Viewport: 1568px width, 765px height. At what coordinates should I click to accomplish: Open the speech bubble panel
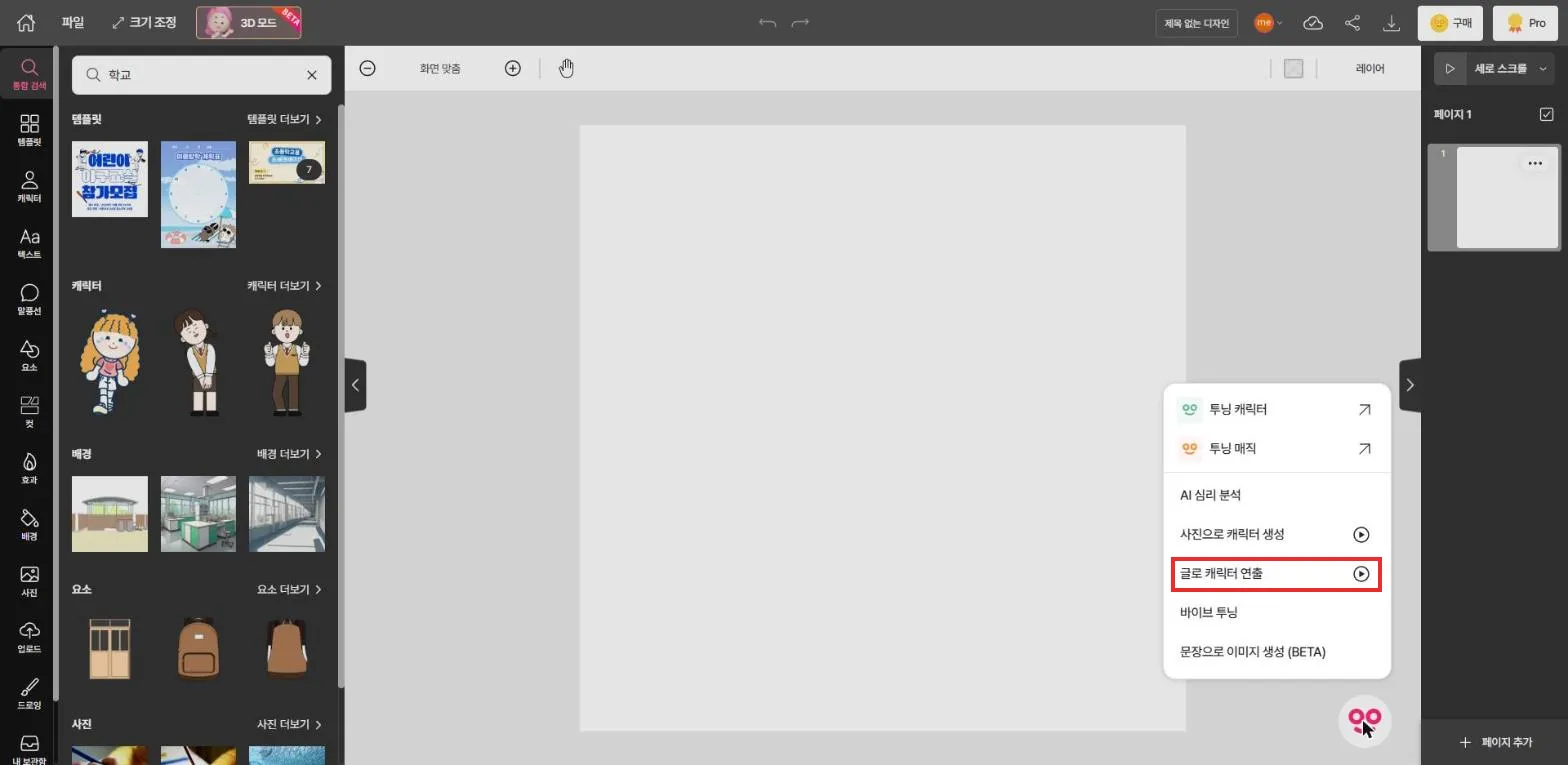point(29,299)
